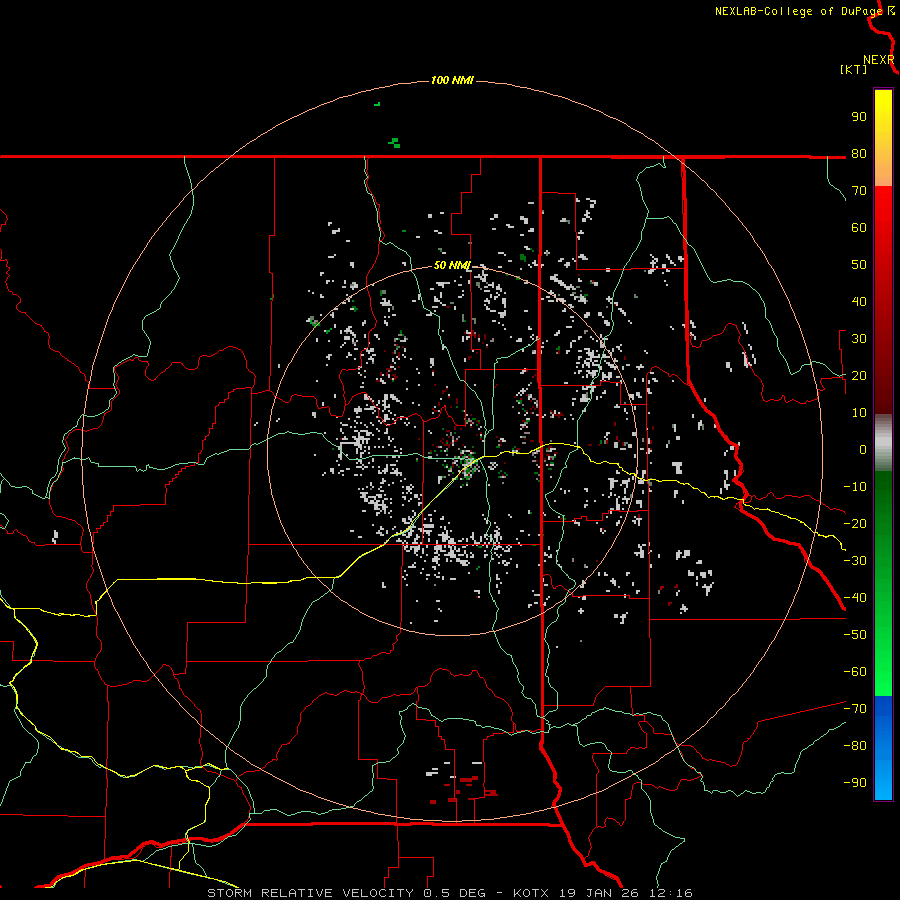Image resolution: width=900 pixels, height=900 pixels.
Task: Click the -50 knot scale value
Action: pyautogui.click(x=855, y=635)
